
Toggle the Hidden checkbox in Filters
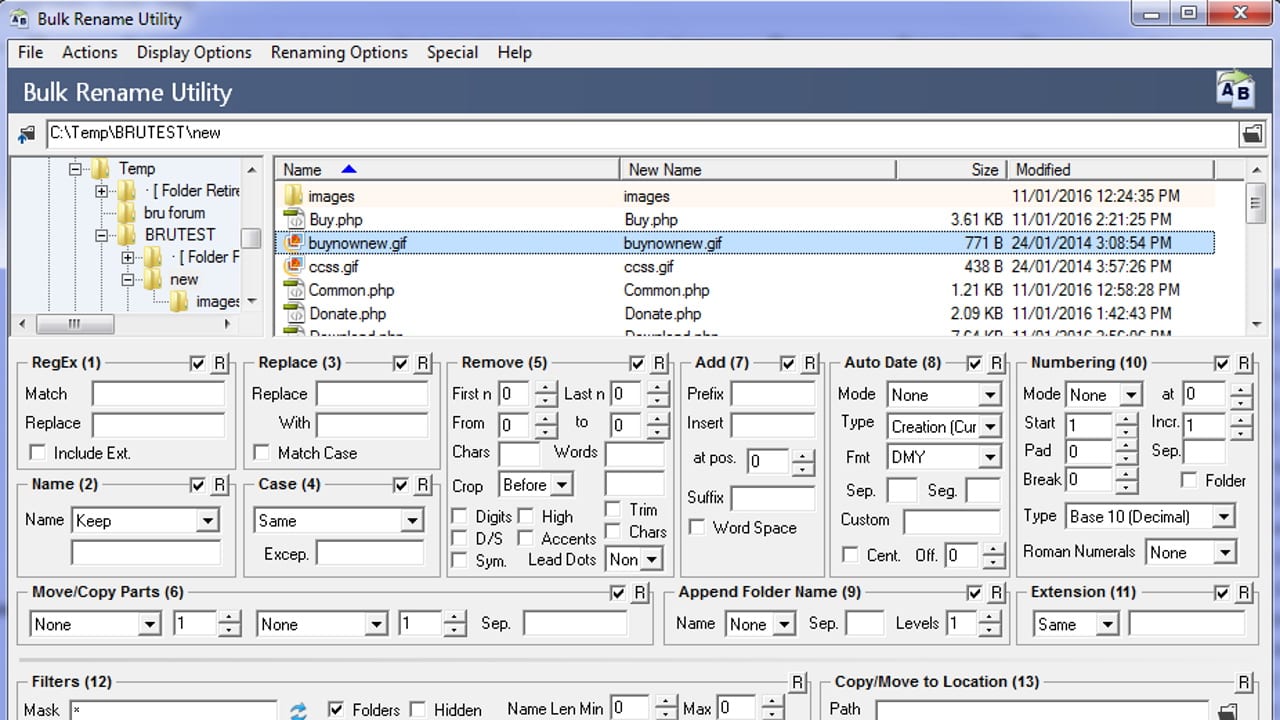point(417,709)
